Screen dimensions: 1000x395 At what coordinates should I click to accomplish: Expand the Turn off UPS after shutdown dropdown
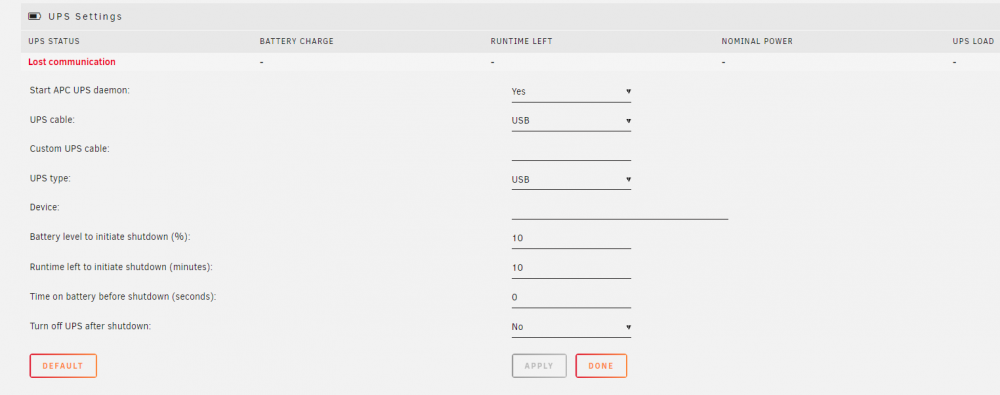click(571, 327)
